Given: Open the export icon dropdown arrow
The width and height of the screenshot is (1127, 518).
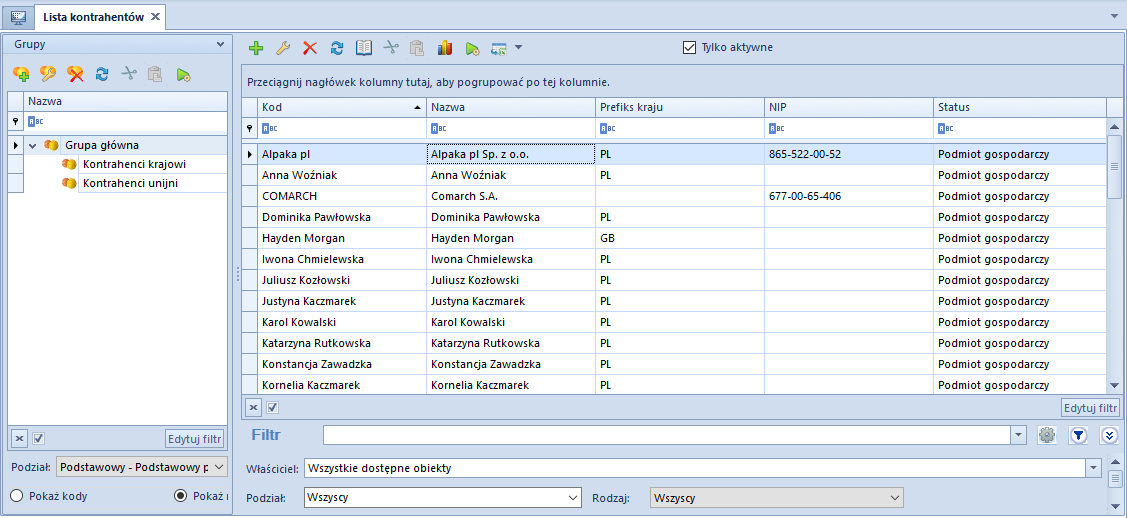Looking at the screenshot, I should coord(518,48).
